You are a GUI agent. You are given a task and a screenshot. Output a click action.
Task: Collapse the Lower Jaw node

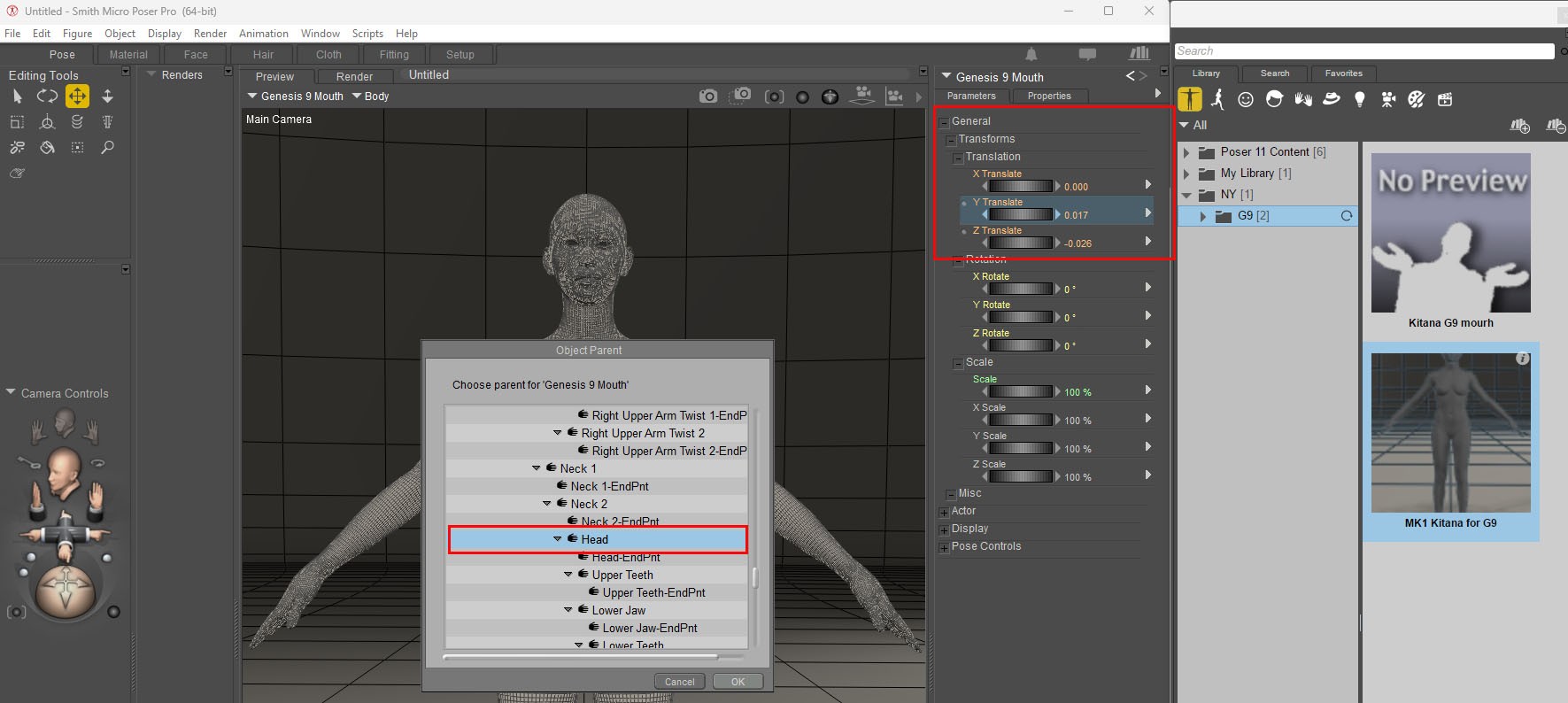tap(568, 610)
